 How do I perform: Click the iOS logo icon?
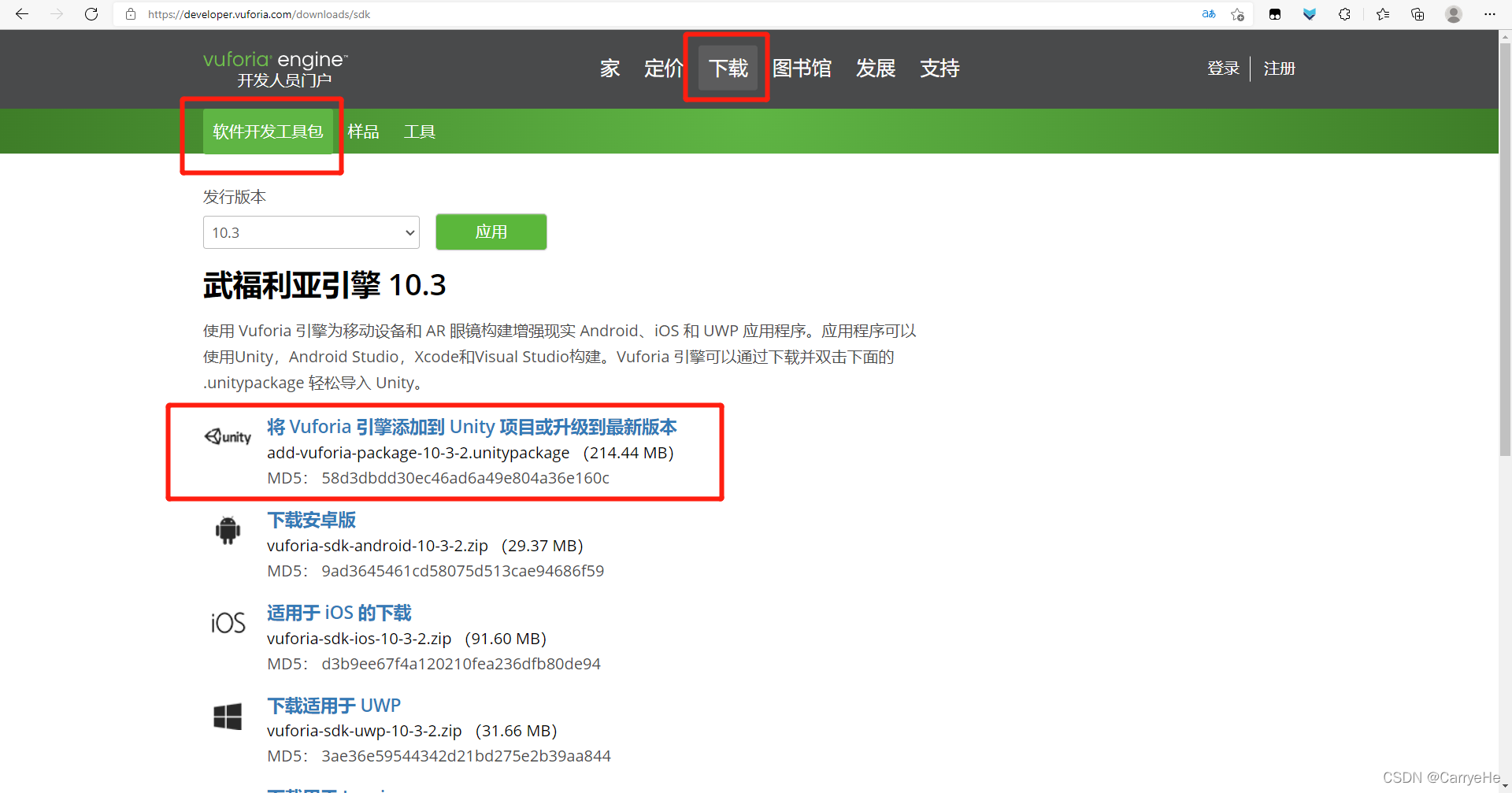point(228,623)
